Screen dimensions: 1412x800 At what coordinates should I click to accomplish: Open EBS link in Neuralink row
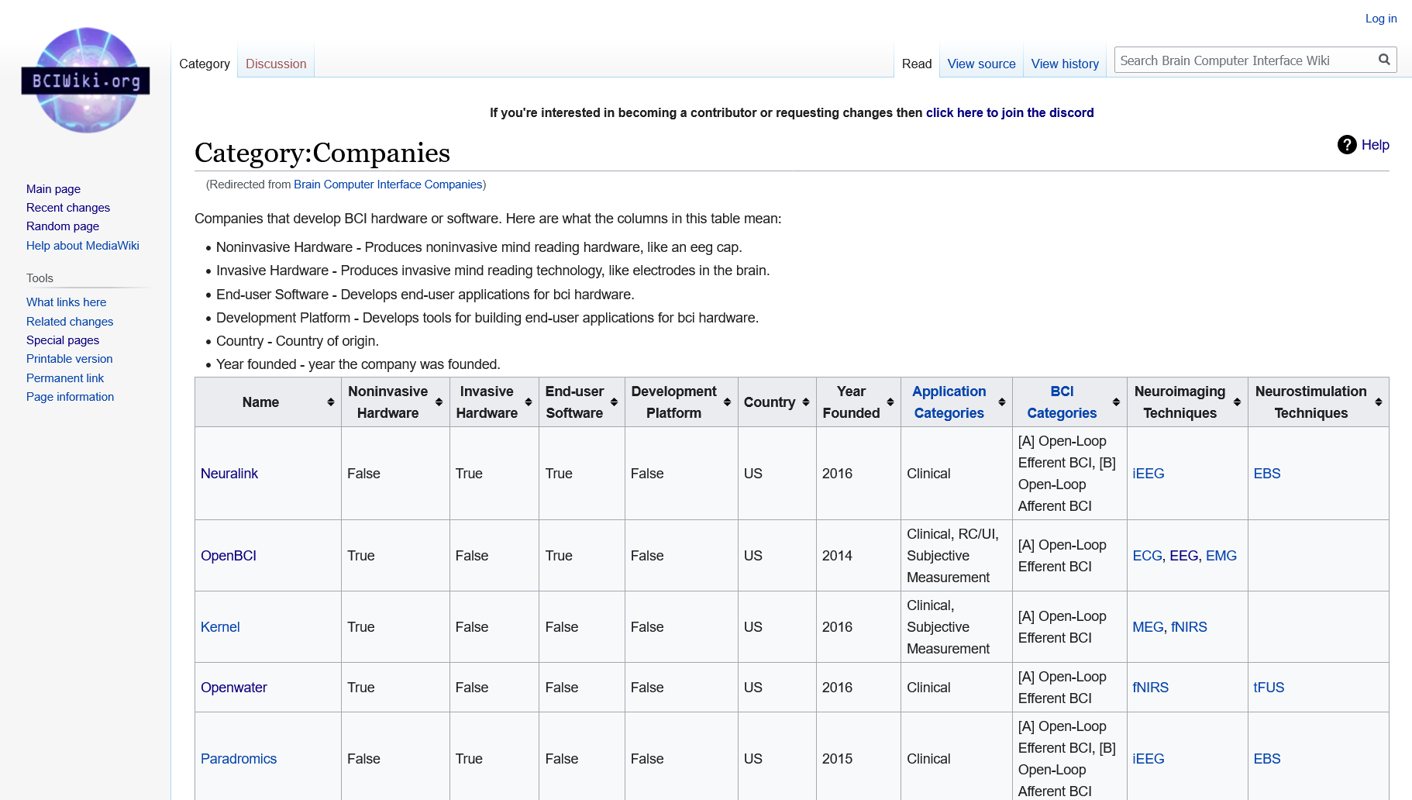click(1266, 473)
